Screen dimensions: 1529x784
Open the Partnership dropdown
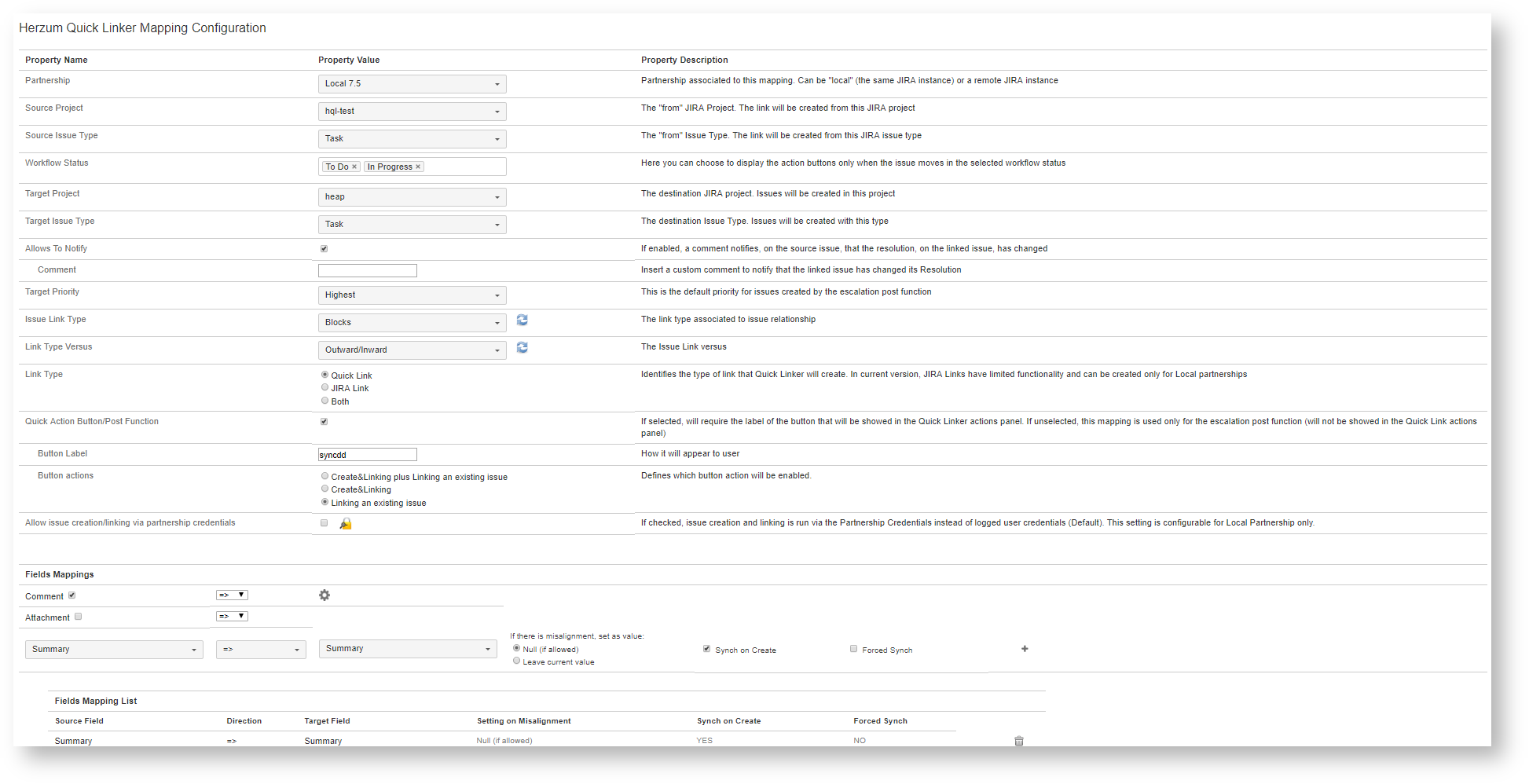click(412, 84)
